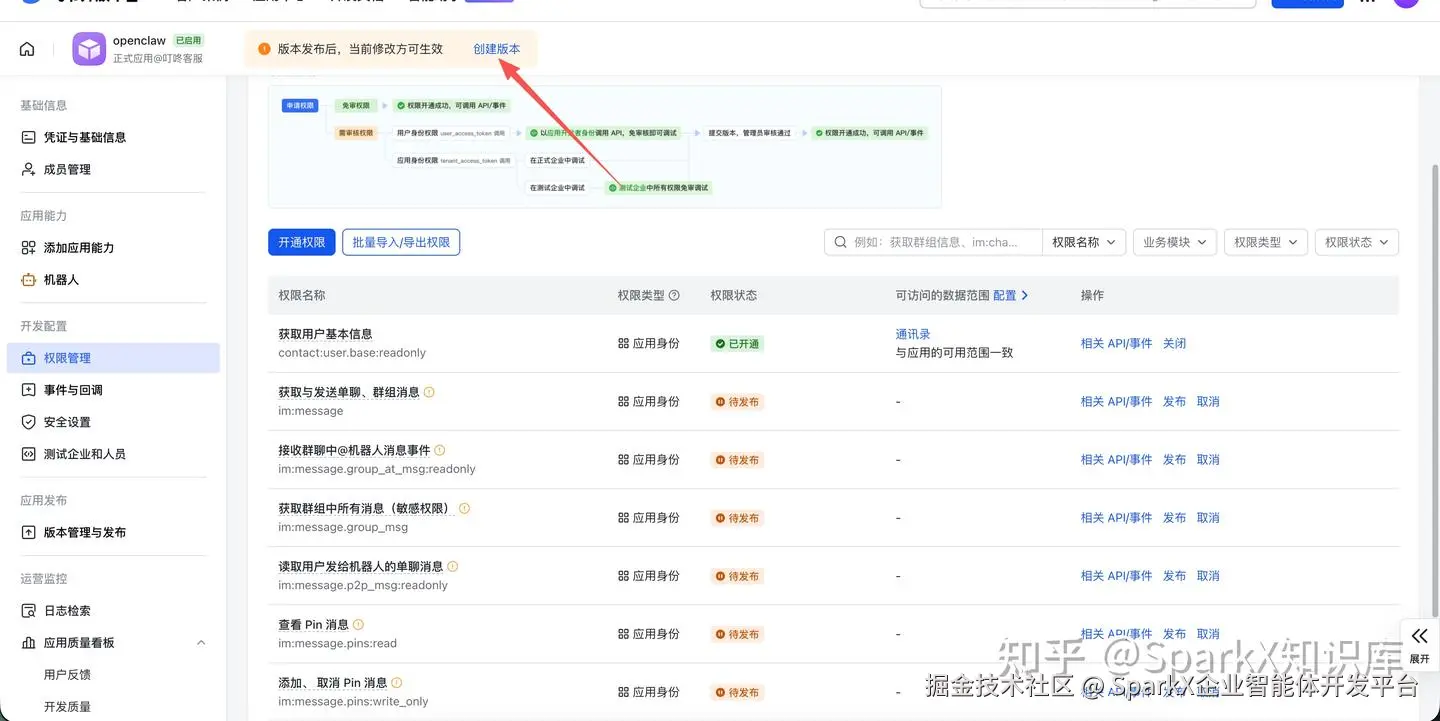1440x721 pixels.
Task: Collapse the 应用质量看板 sidebar group
Action: coord(201,643)
